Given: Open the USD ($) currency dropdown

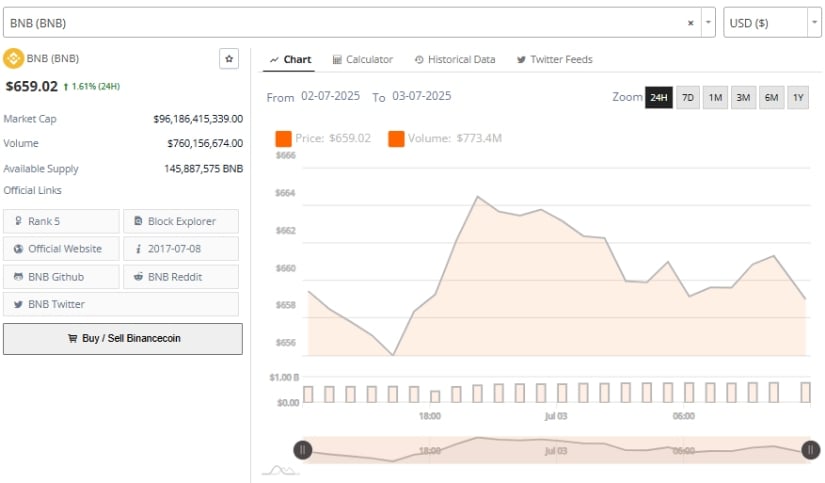Looking at the screenshot, I should pos(772,23).
